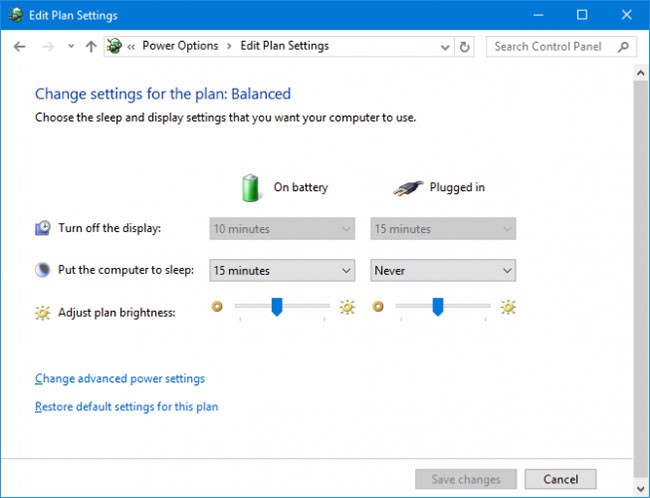Open Plugged in sleep dropdown showing Never
Viewport: 650px width, 498px height.
click(443, 270)
